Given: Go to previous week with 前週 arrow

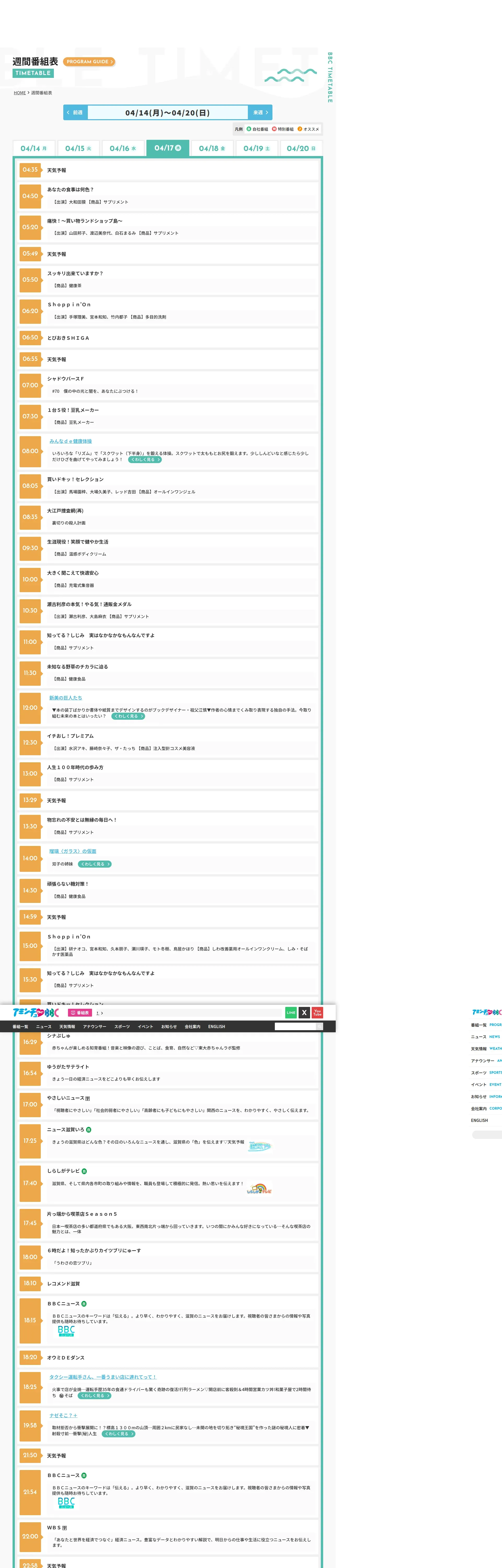Looking at the screenshot, I should [x=76, y=113].
